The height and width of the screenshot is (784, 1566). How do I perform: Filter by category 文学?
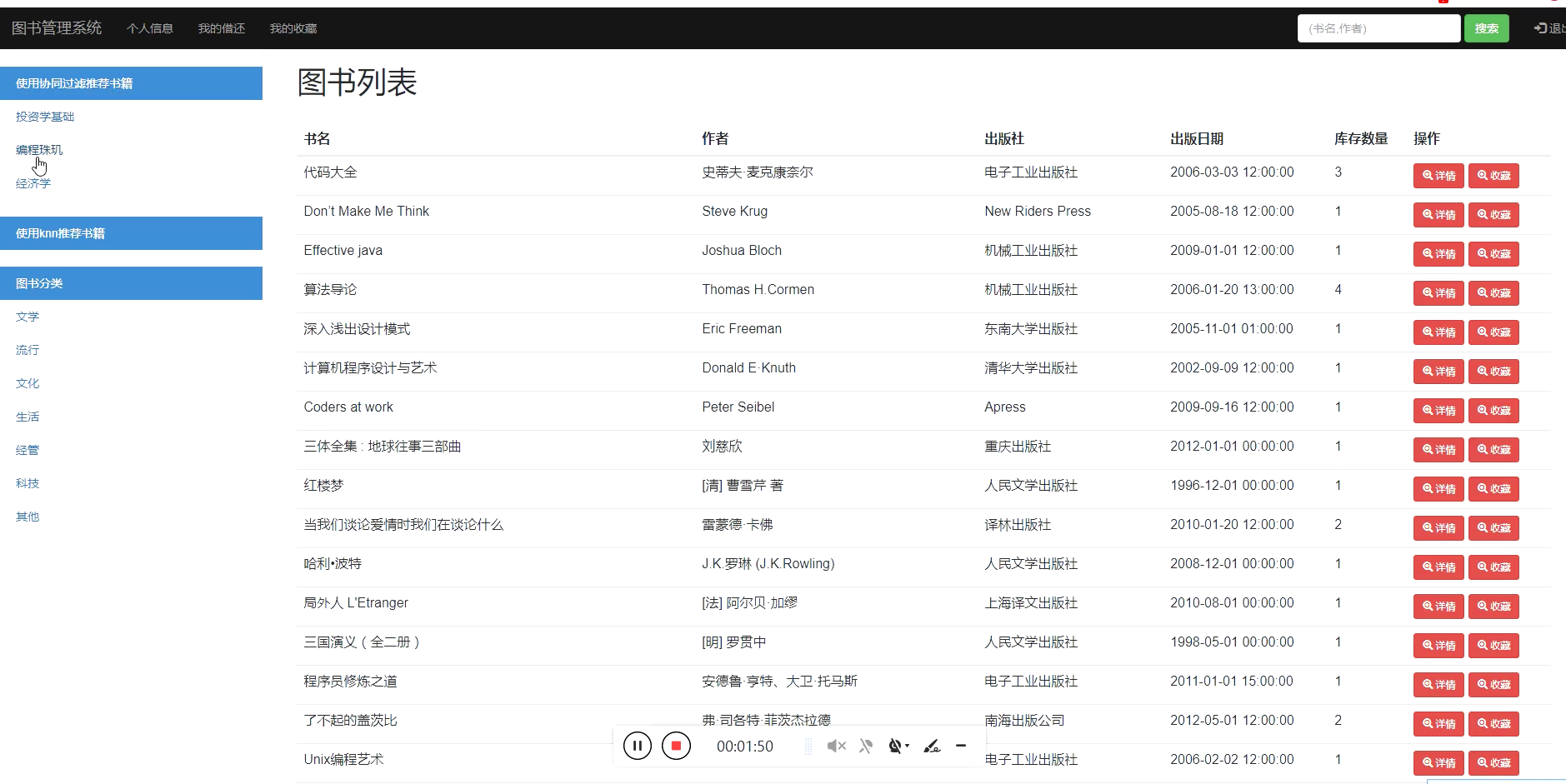point(28,317)
